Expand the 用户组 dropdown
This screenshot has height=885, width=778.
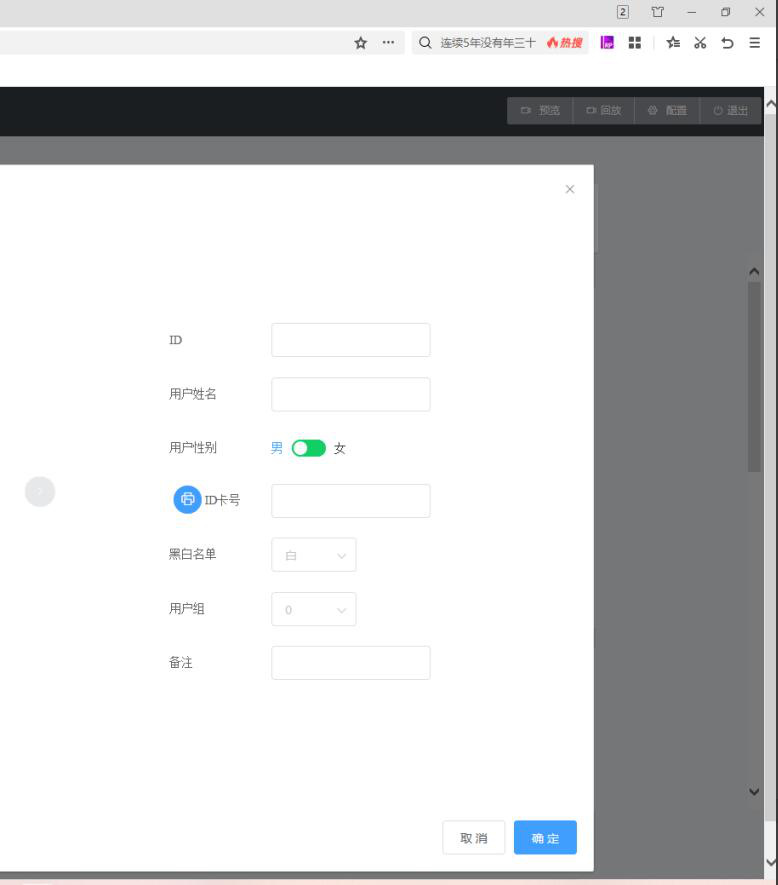(313, 609)
